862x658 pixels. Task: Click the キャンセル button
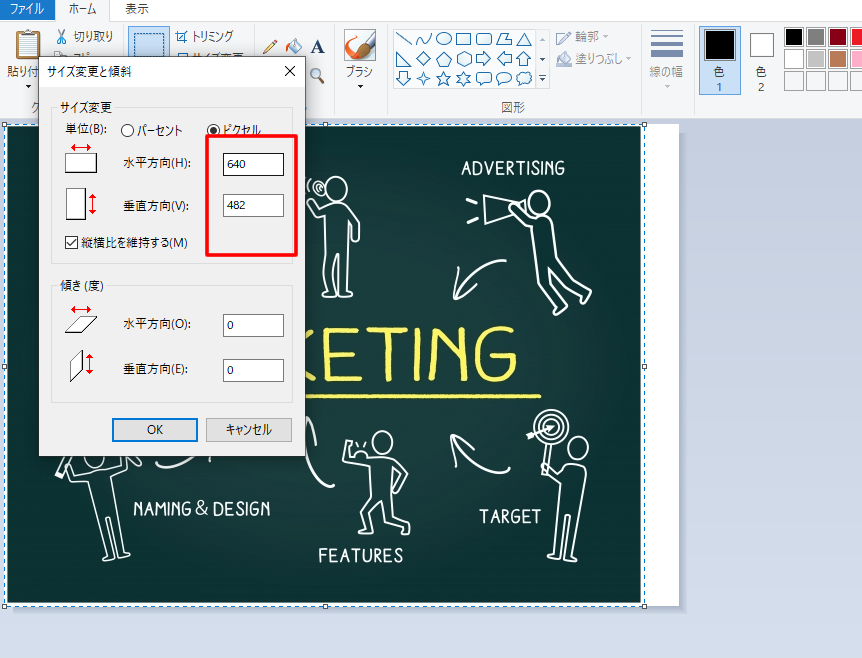pos(248,429)
